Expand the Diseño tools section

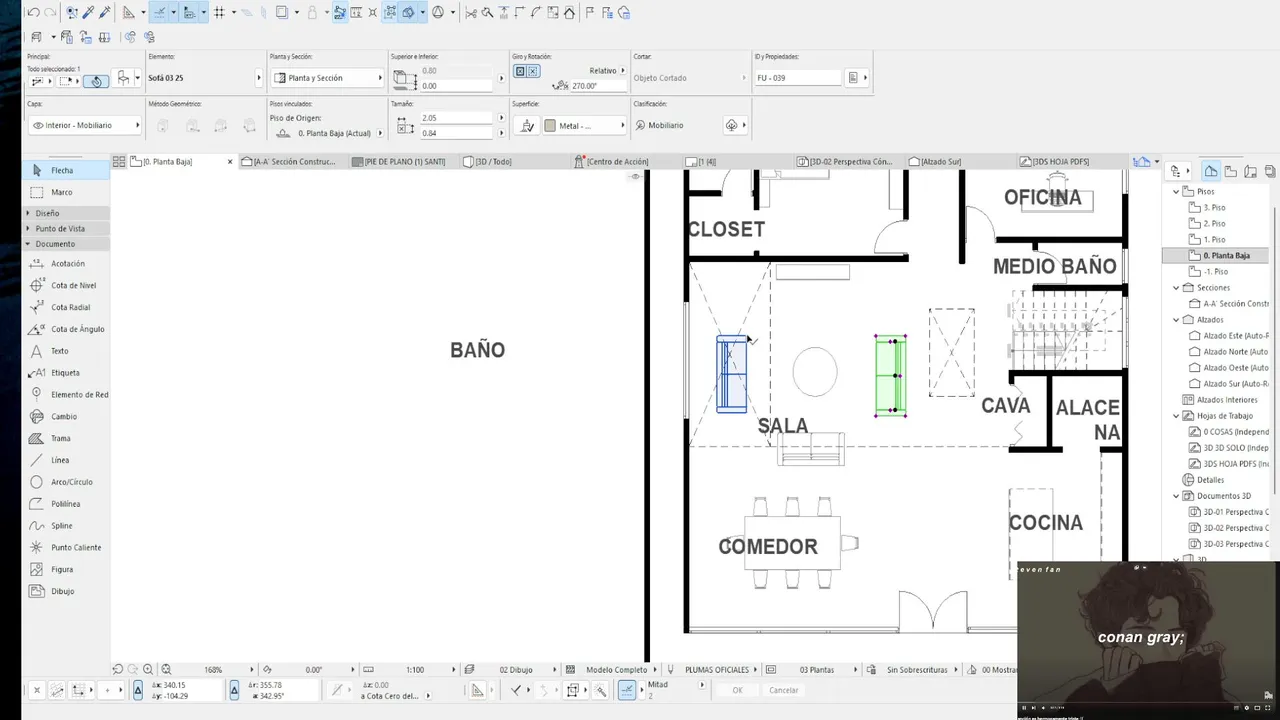click(28, 213)
